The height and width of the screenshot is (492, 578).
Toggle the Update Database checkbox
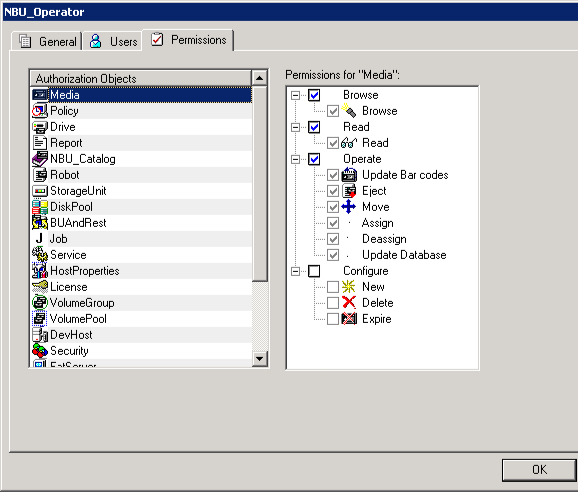pyautogui.click(x=333, y=255)
